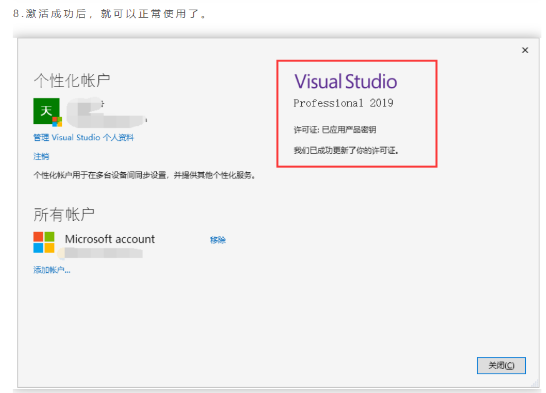Add an account via 添加帐户... link
546x393 pixels.
click(52, 270)
